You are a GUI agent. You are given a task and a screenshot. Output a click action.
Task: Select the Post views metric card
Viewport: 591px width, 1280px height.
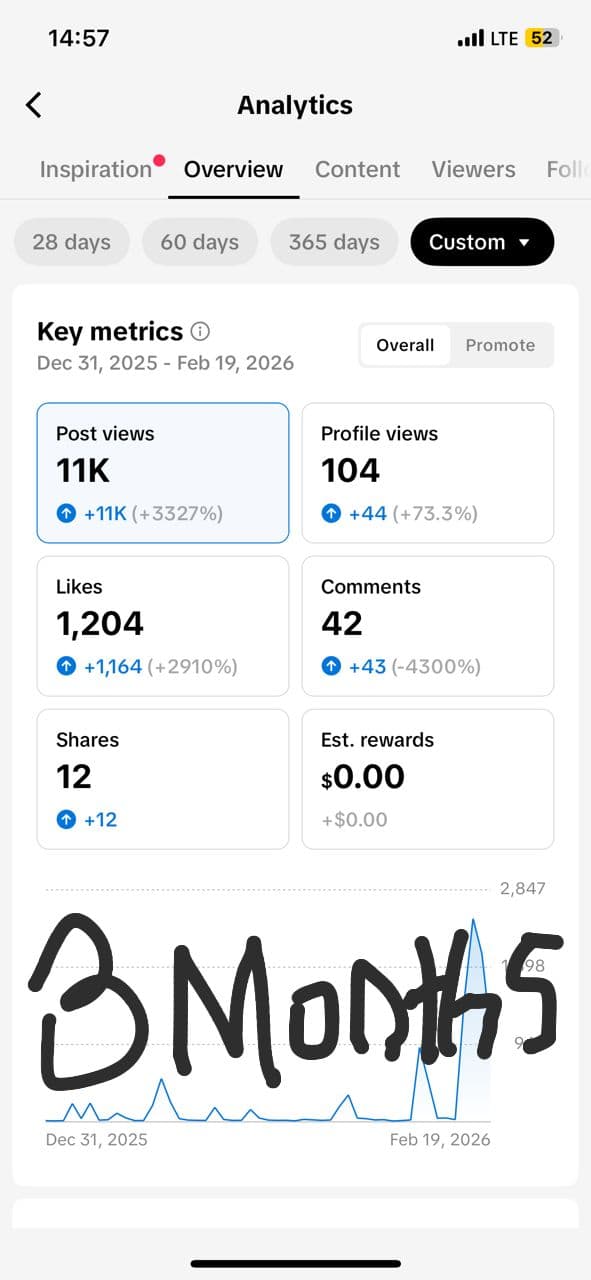click(x=162, y=472)
